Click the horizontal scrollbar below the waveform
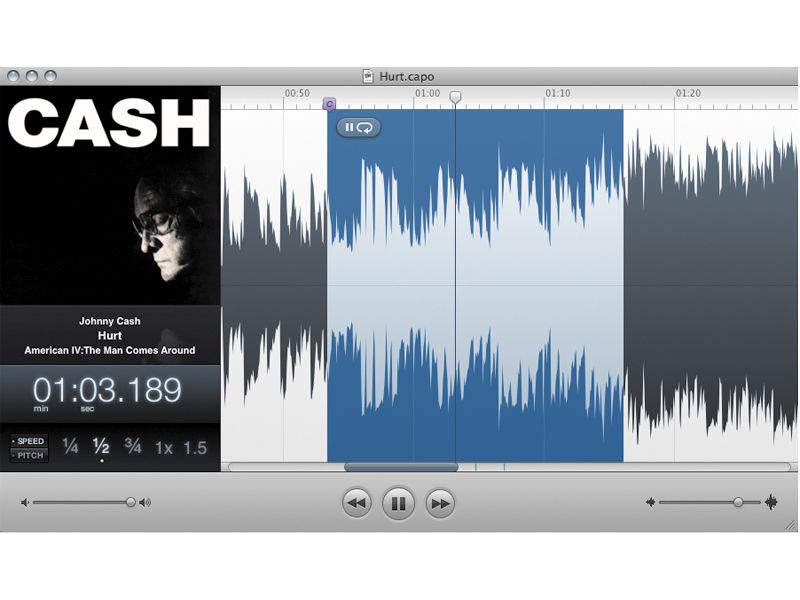This screenshot has width=800, height=600. [x=400, y=468]
